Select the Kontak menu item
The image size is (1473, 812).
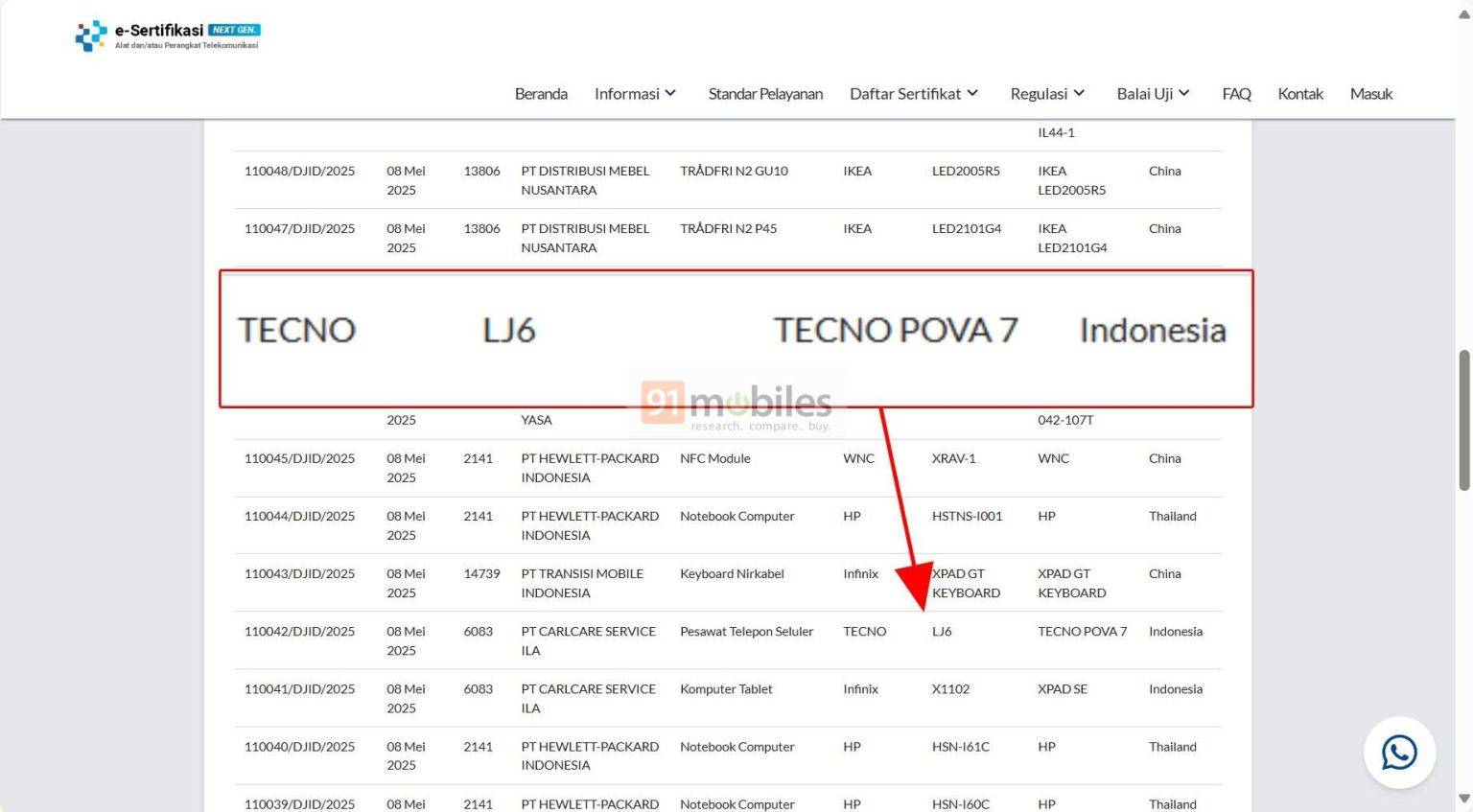pos(1300,93)
